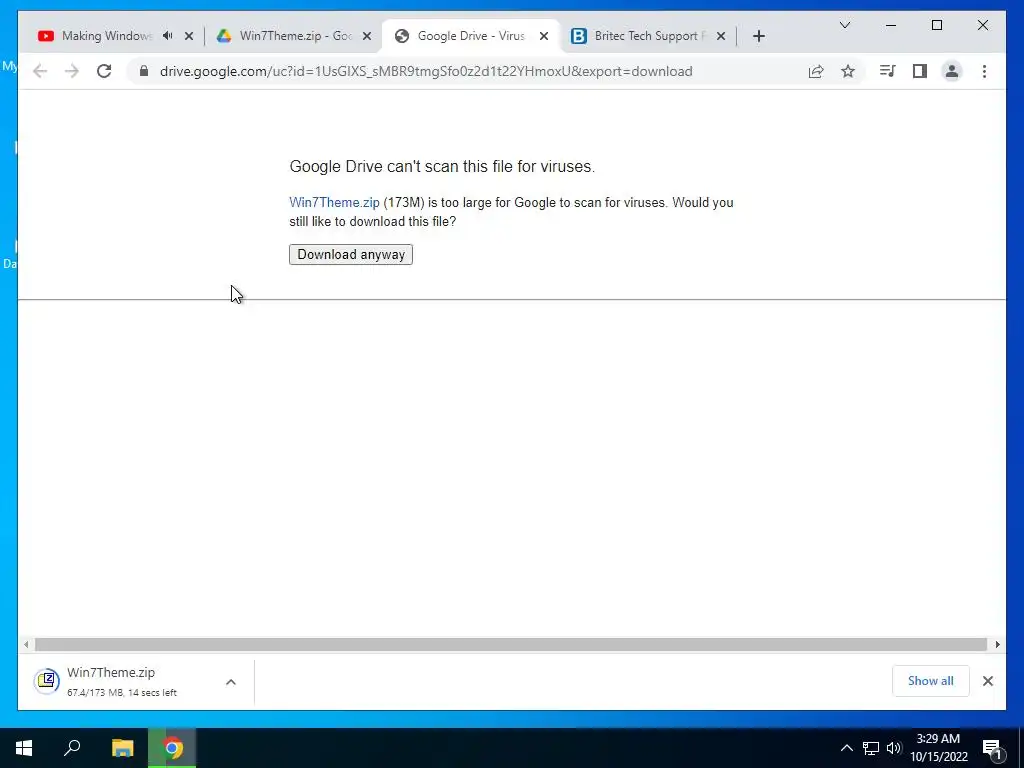Image resolution: width=1024 pixels, height=768 pixels.
Task: Click the scroll right arrow
Action: pyautogui.click(x=997, y=645)
